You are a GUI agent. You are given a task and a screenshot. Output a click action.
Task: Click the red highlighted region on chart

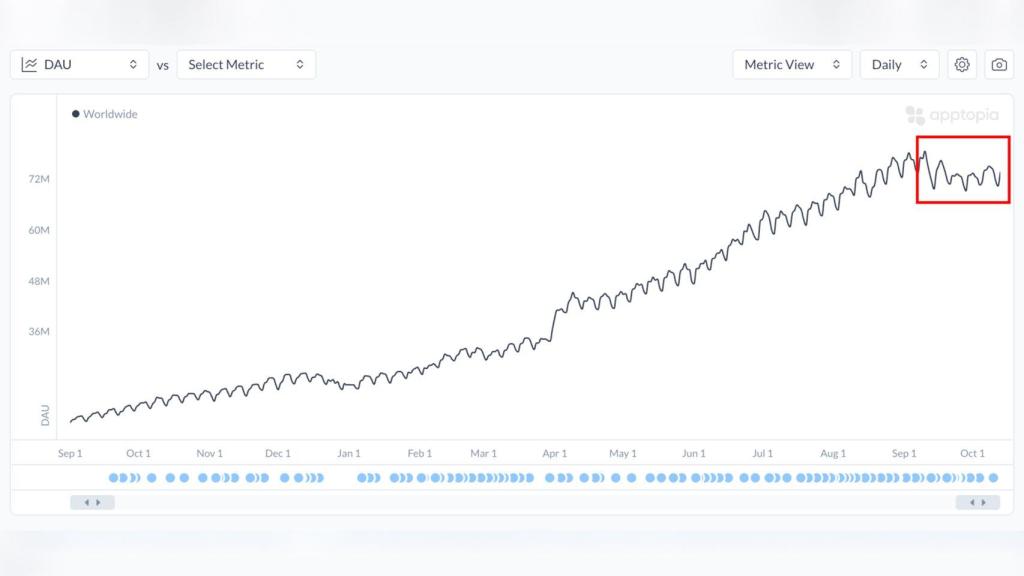tap(963, 170)
